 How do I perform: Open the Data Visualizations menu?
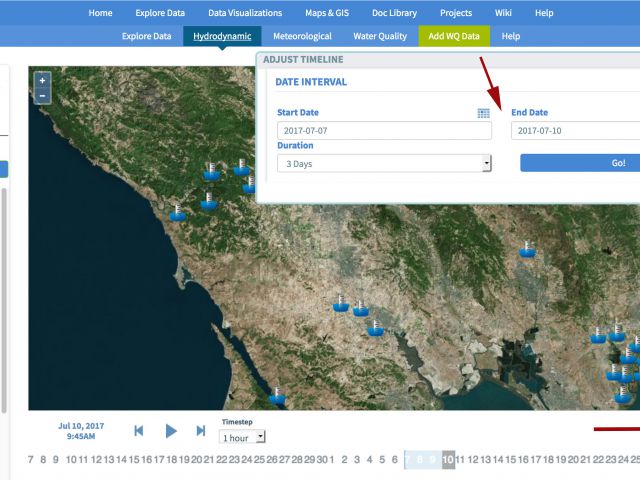[245, 13]
